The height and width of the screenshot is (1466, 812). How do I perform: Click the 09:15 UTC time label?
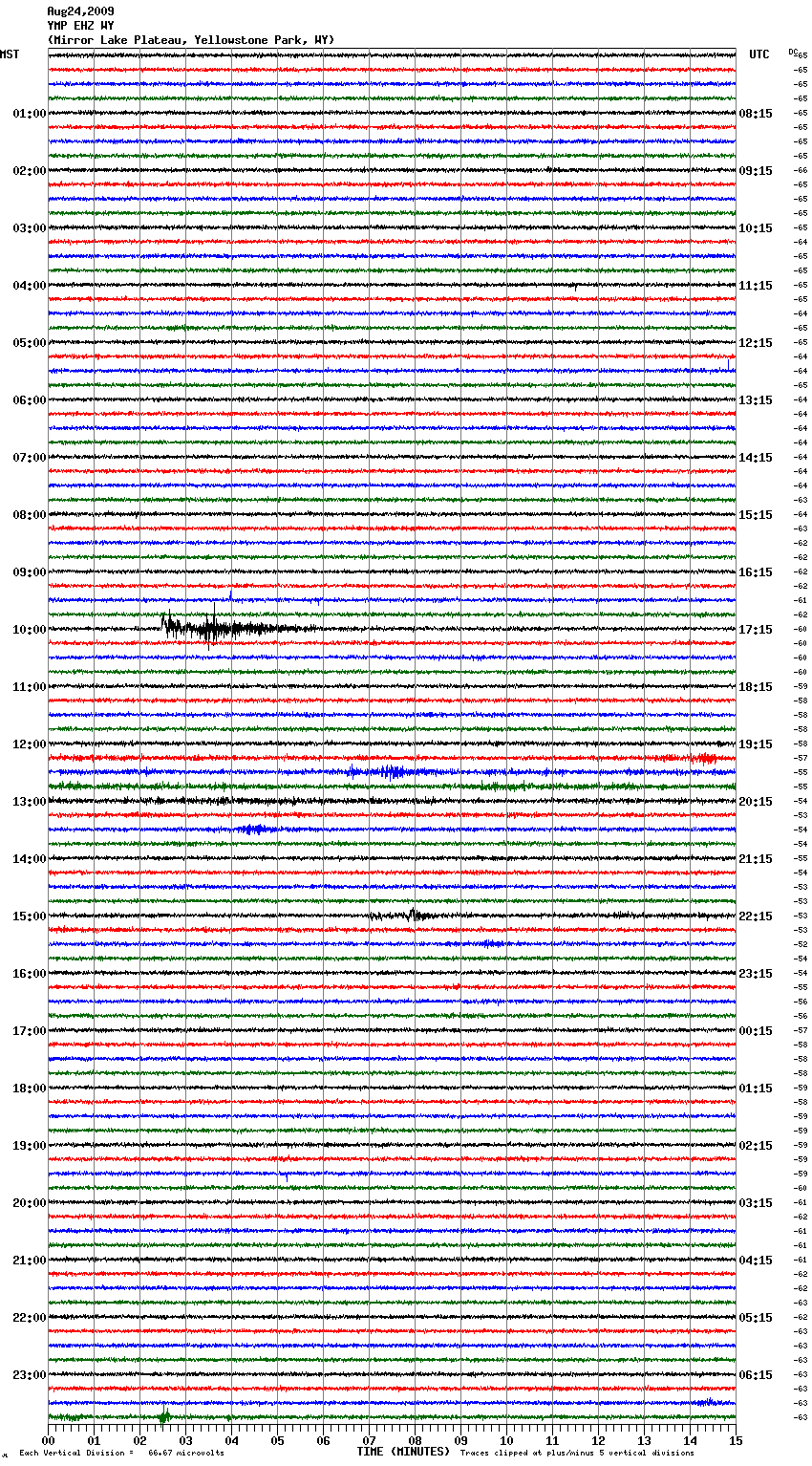tap(756, 171)
